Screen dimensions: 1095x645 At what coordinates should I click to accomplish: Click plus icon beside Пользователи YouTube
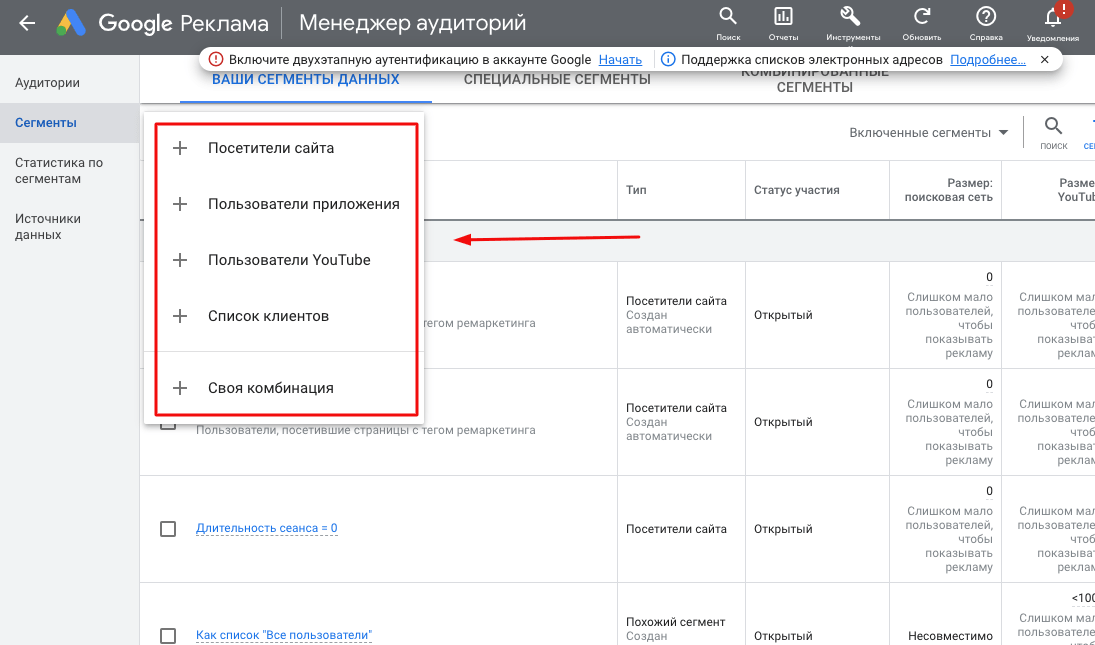(180, 260)
